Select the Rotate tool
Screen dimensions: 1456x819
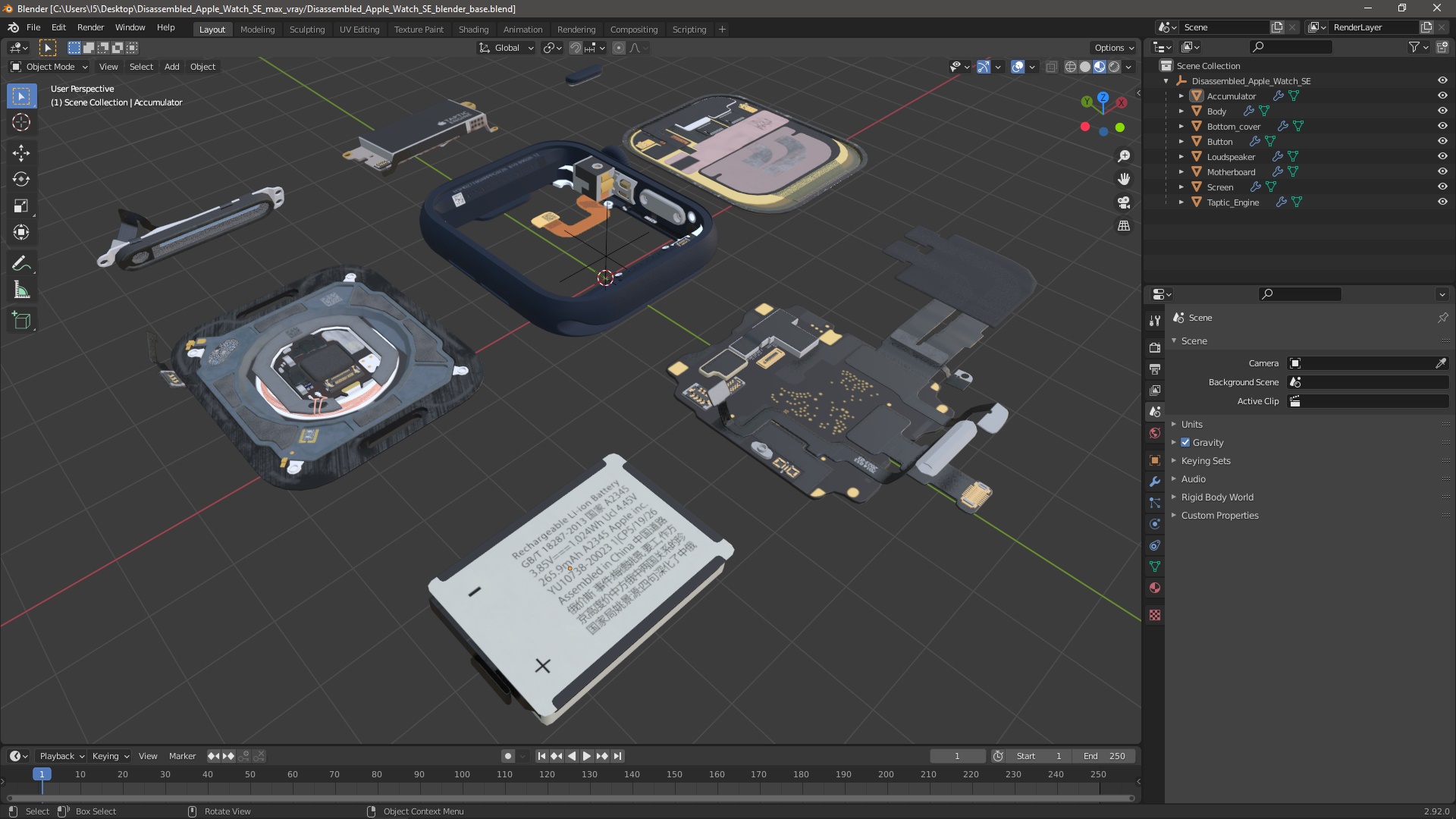21,179
